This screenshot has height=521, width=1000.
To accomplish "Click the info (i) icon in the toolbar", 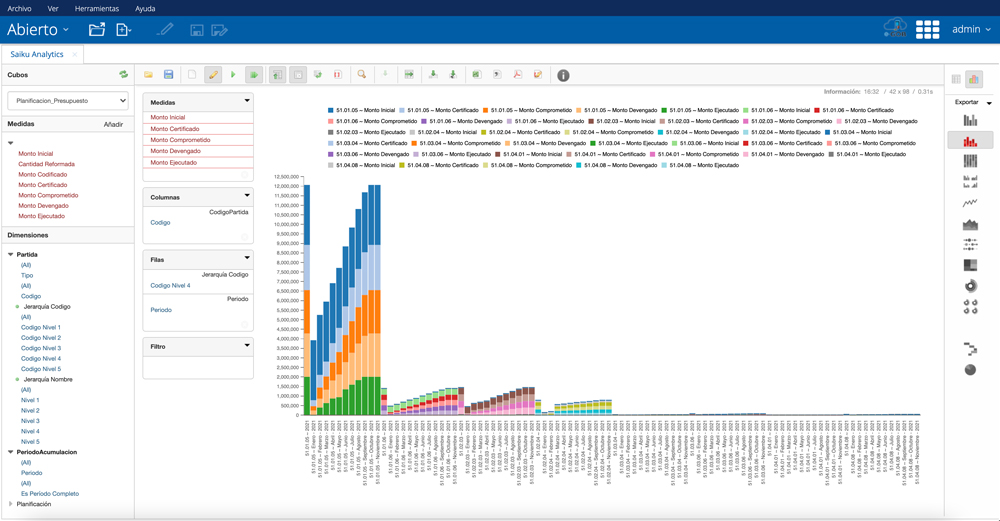I will point(563,75).
